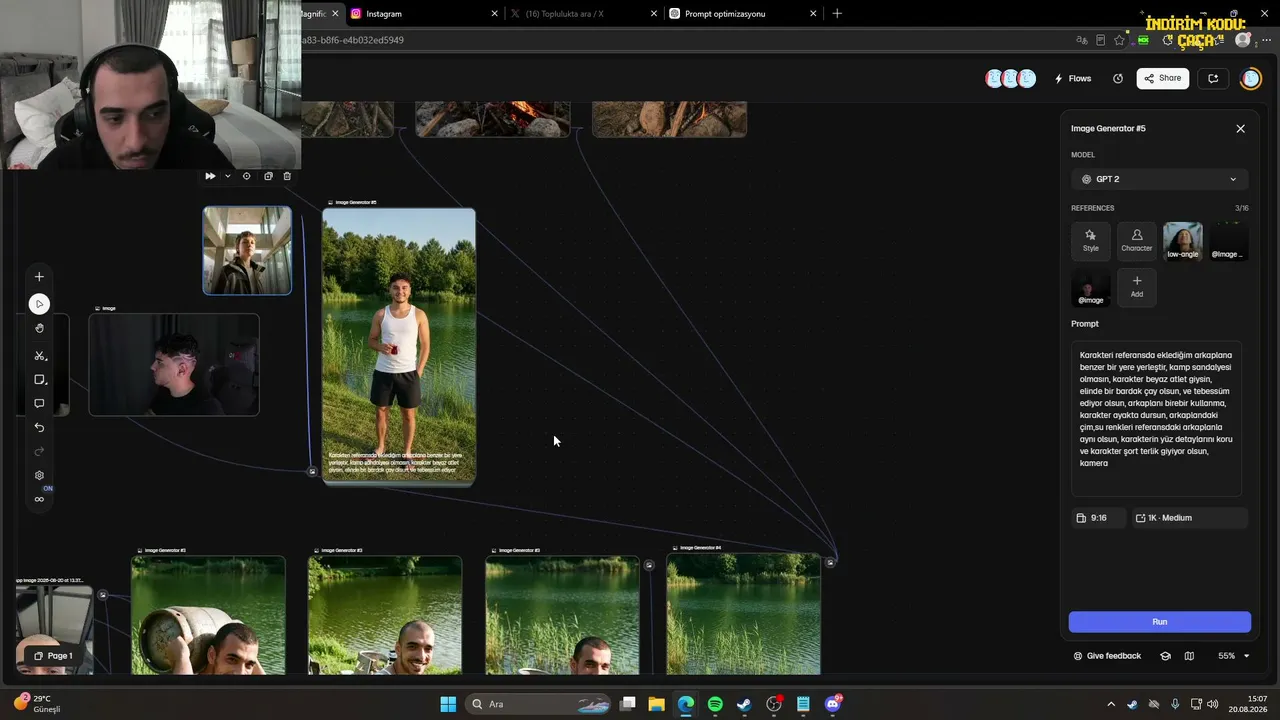Duplicate the selected node
This screenshot has width=1280, height=720.
coord(268,176)
